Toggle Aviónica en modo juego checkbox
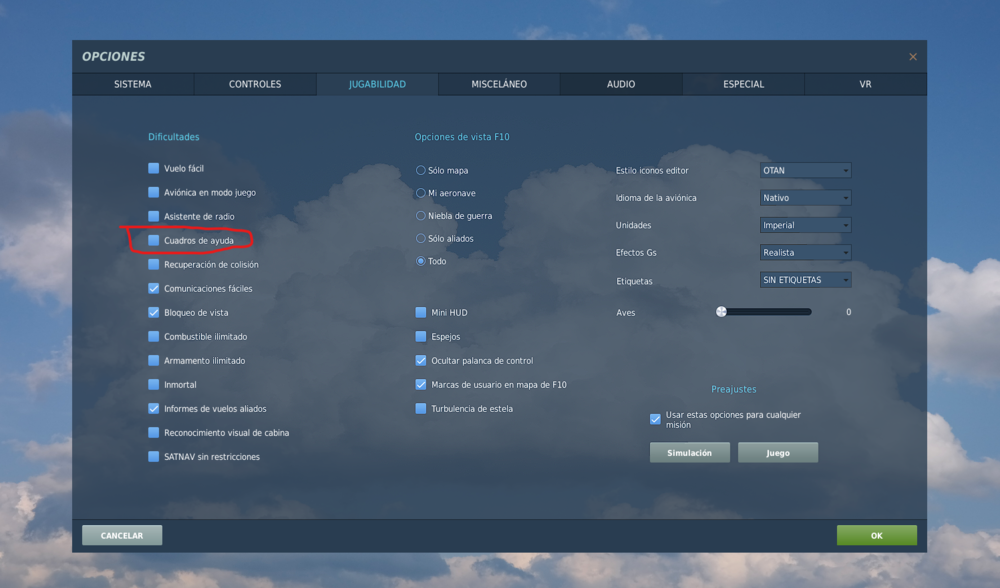Viewport: 1000px width, 588px height. coord(154,193)
